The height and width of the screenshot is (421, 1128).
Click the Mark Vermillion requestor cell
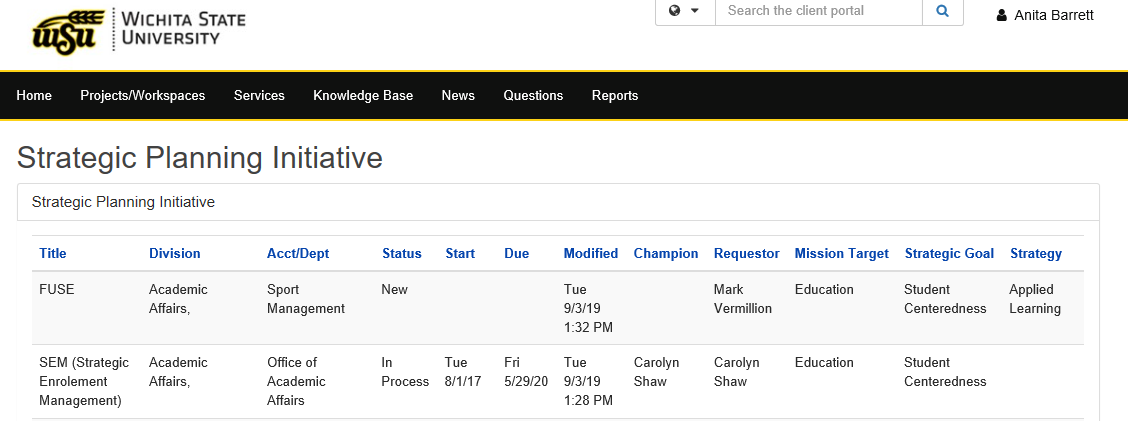743,299
